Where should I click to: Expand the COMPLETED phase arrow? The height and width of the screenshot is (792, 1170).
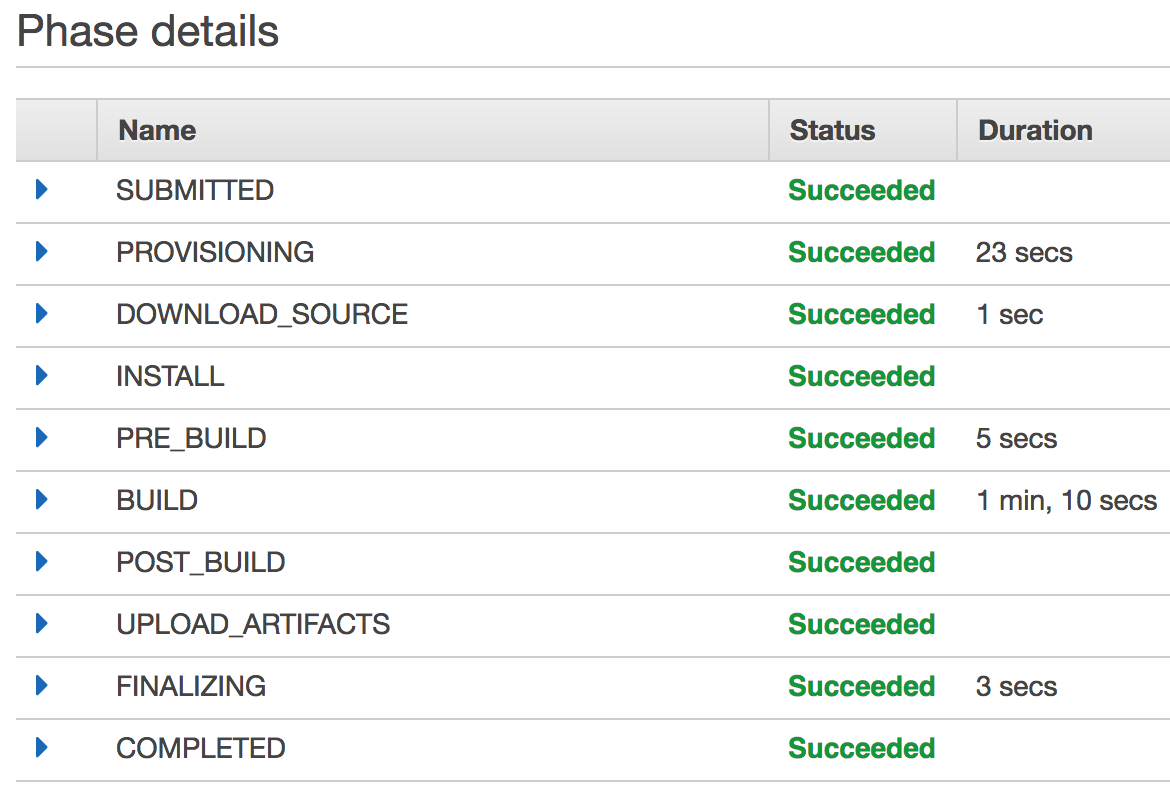coord(42,747)
